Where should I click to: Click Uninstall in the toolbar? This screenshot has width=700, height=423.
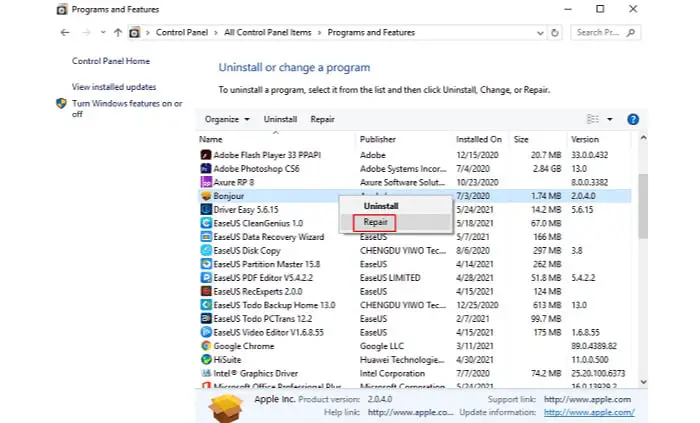[x=280, y=119]
